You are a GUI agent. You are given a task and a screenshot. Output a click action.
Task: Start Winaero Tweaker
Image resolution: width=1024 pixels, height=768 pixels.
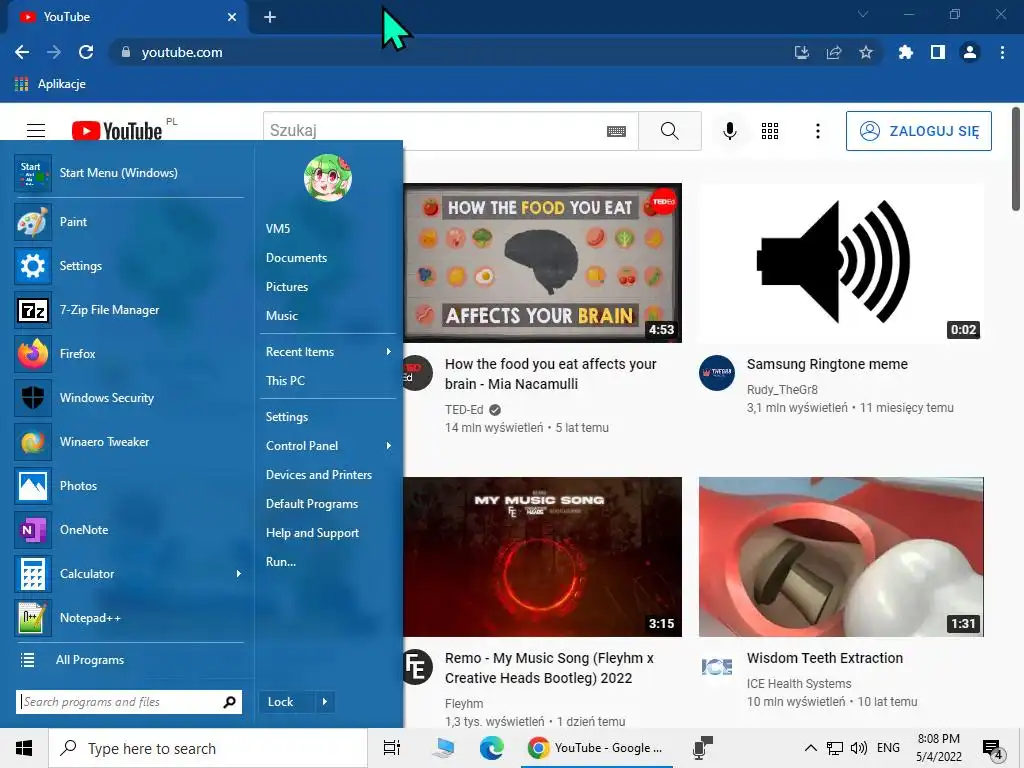click(x=129, y=442)
